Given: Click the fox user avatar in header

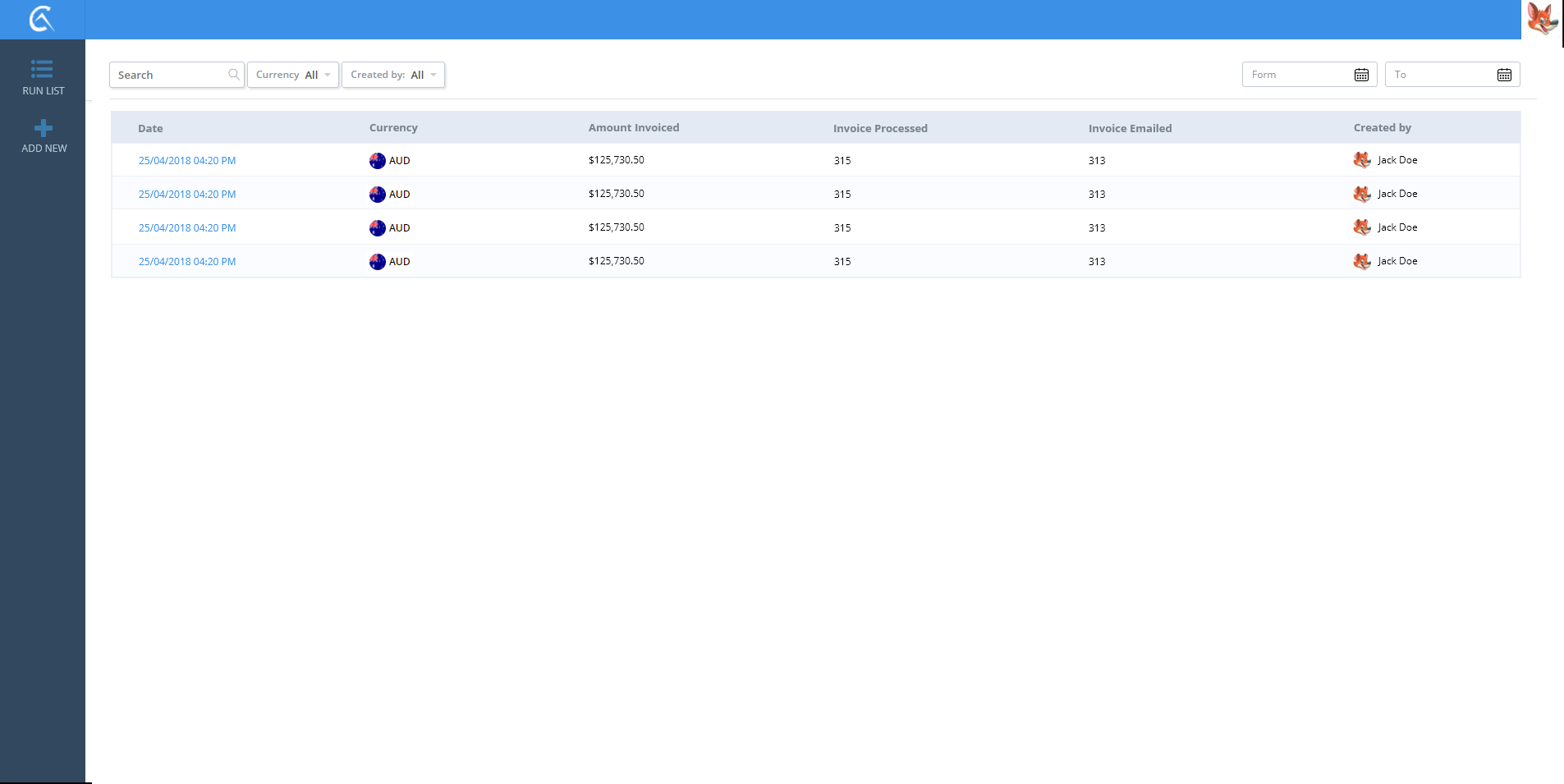Looking at the screenshot, I should coord(1542,19).
